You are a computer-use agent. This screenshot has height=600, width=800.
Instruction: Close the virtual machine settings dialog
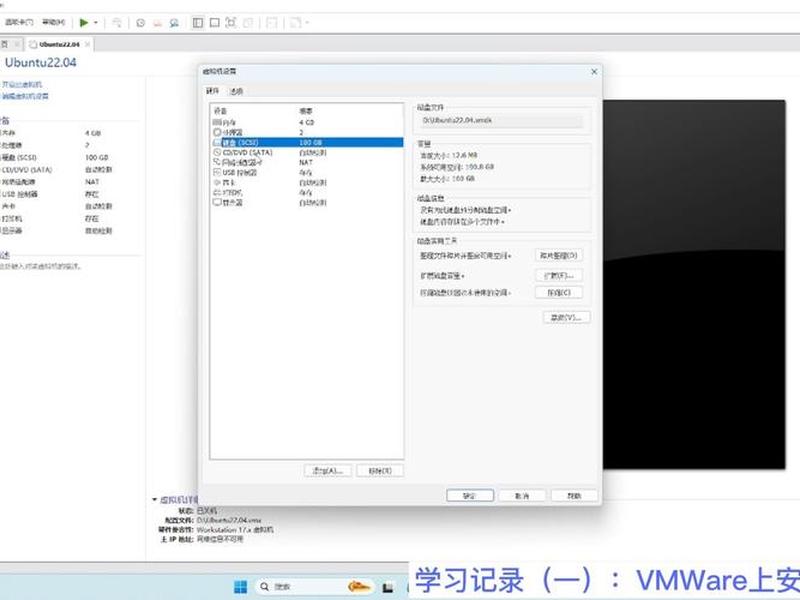coord(594,72)
